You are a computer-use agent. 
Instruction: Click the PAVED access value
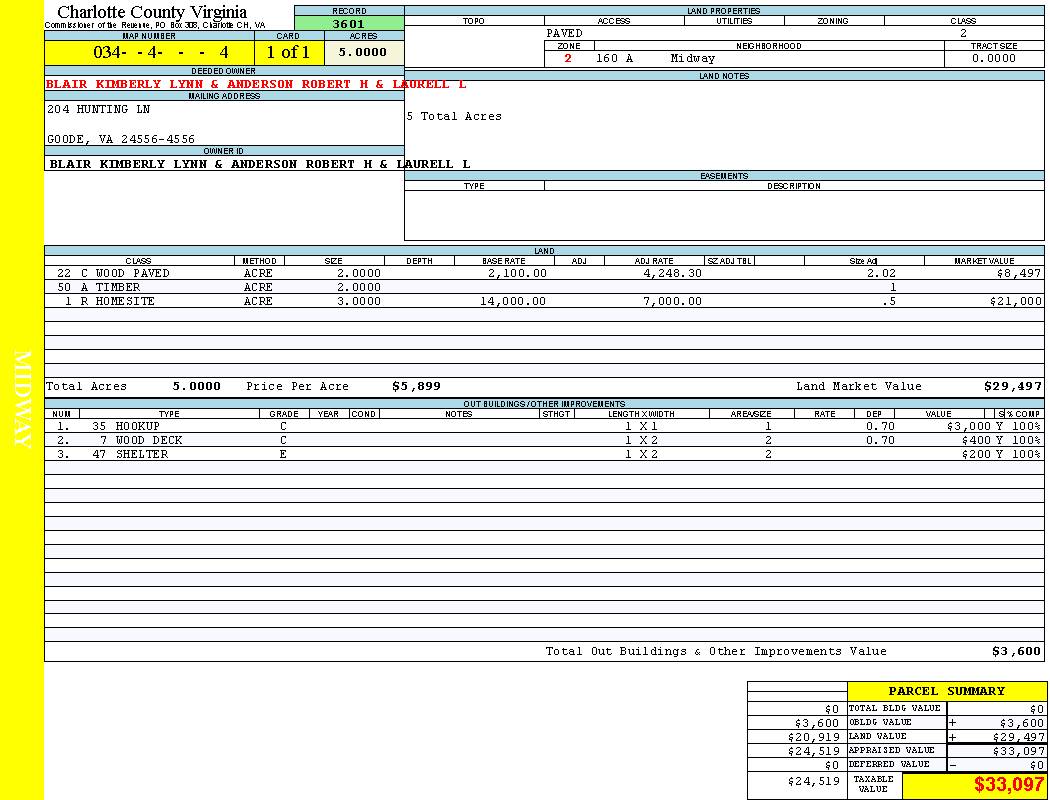(565, 33)
